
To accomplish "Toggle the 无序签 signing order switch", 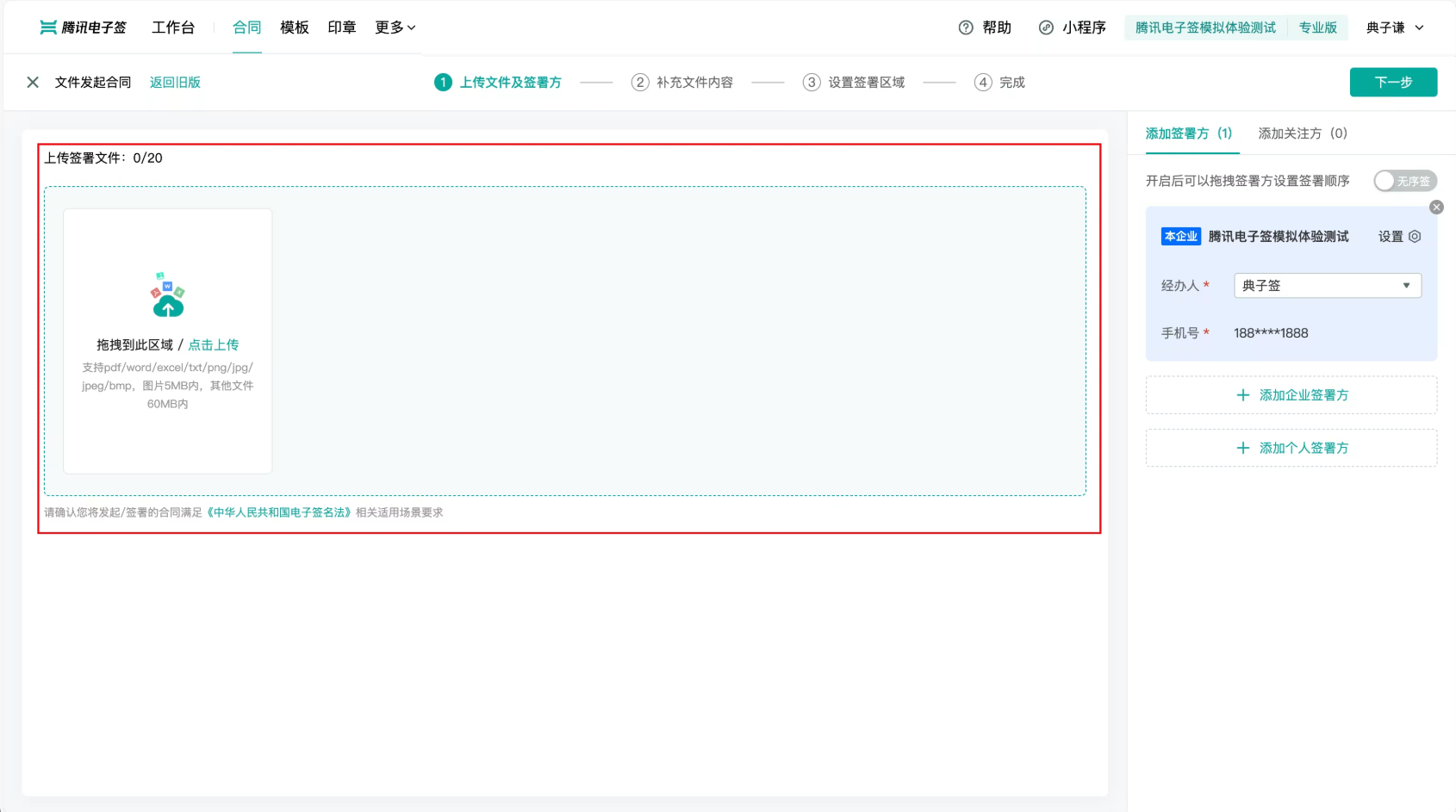I will (1405, 181).
